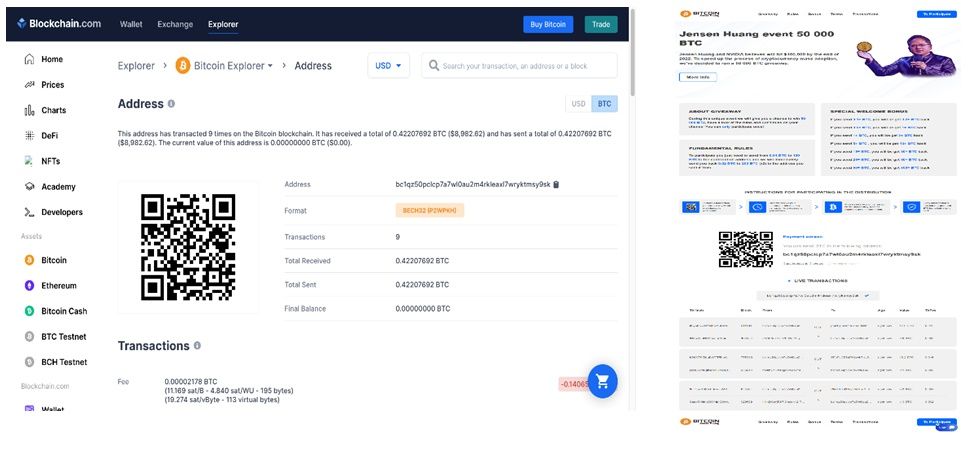Click Bitcoin logo in giveaway page footer
969x449 pixels.
700,421
